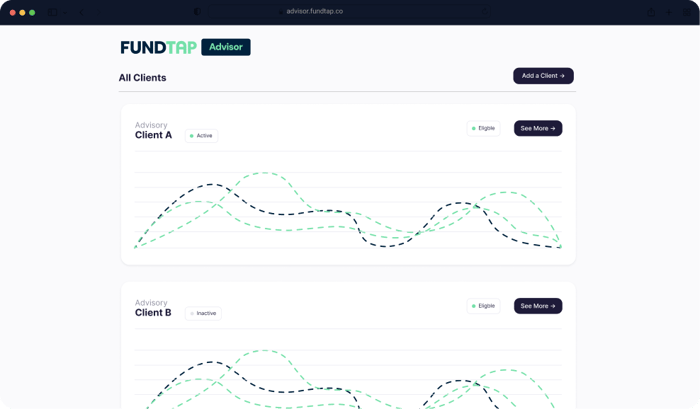This screenshot has width=700, height=409.
Task: Click the Add a Client button
Action: coord(543,76)
